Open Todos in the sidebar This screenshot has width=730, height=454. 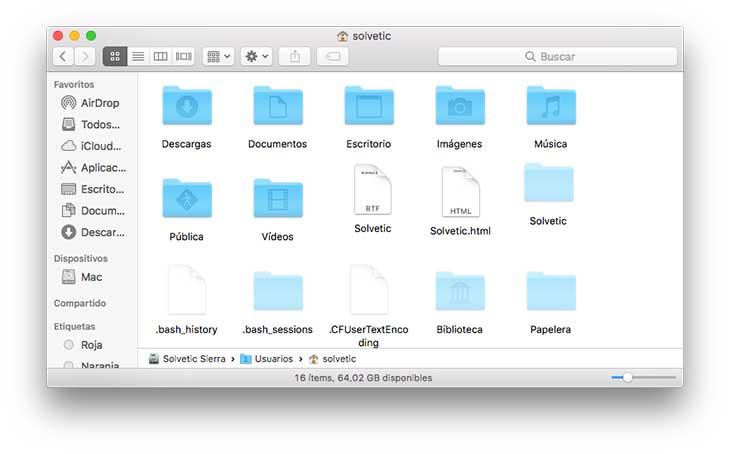[x=92, y=124]
